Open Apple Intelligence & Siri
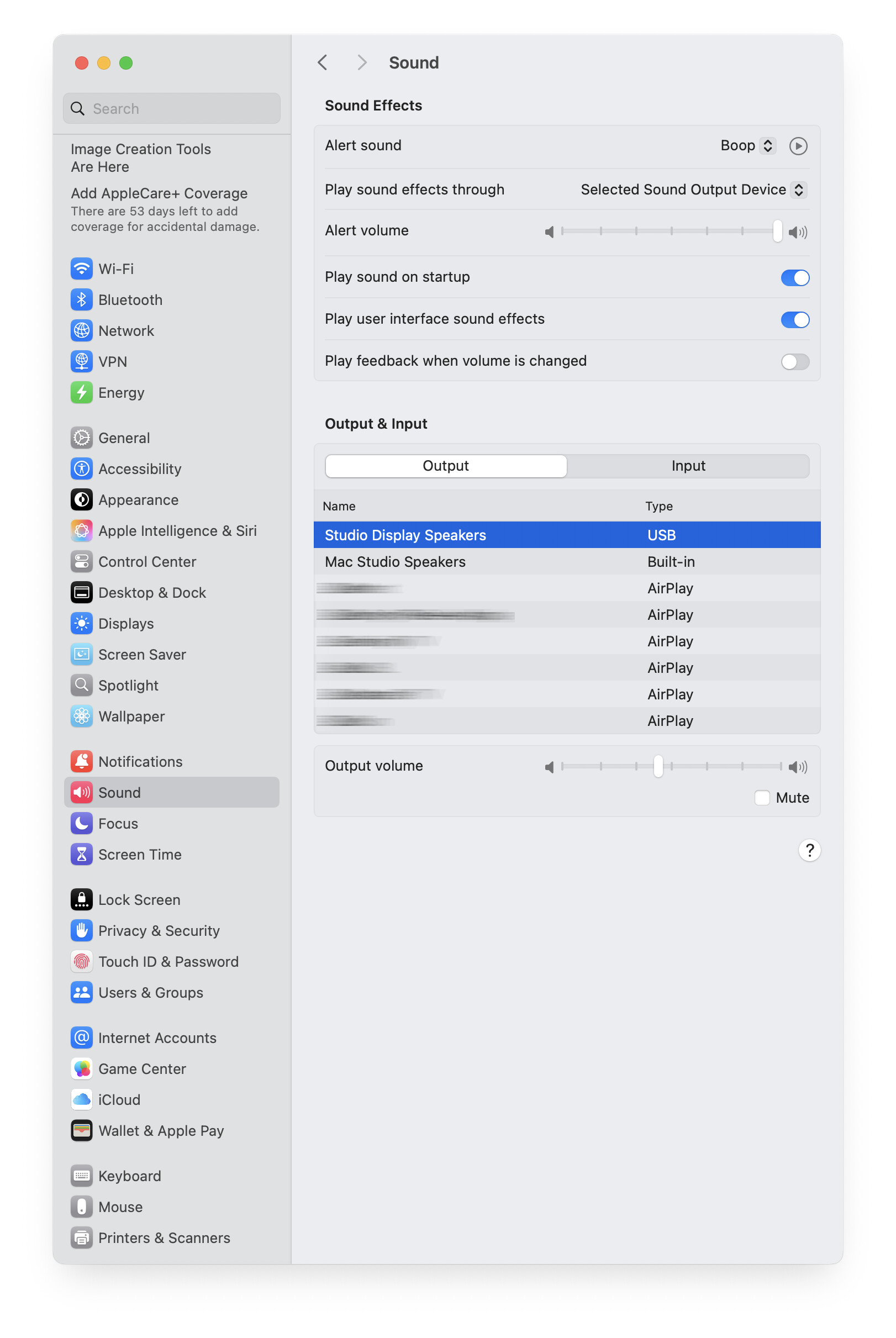The height and width of the screenshot is (1338, 896). pyautogui.click(x=171, y=531)
